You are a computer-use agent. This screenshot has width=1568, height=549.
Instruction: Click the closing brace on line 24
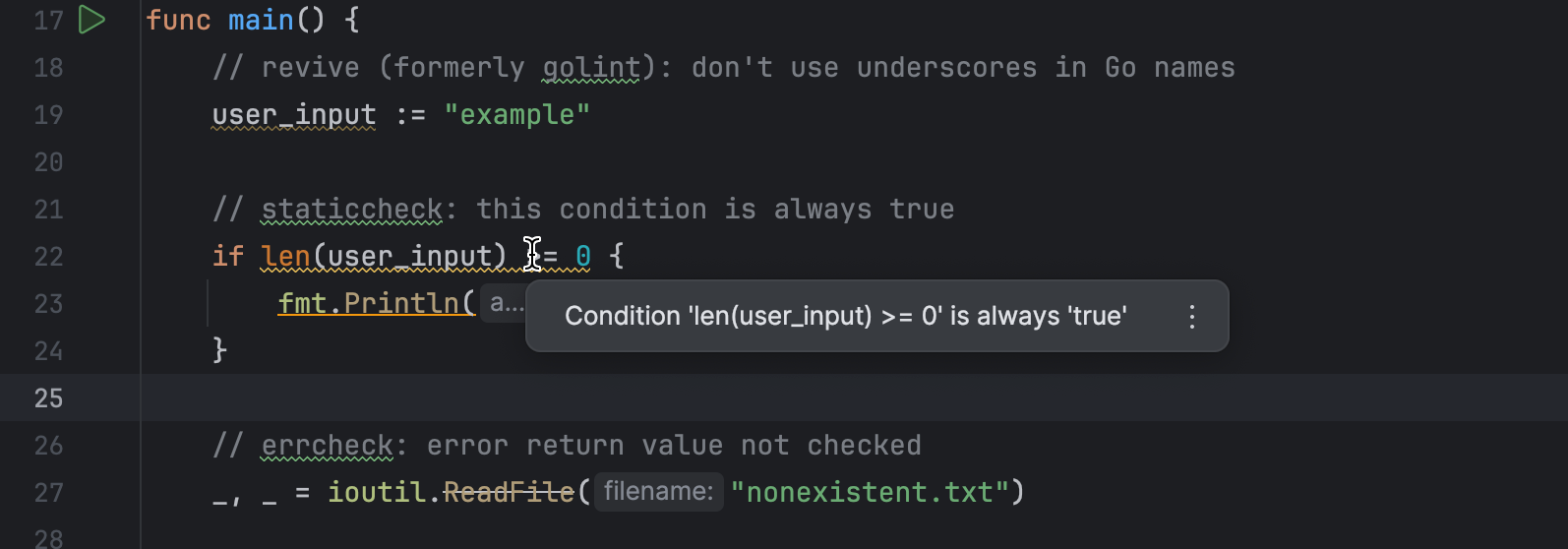point(219,350)
